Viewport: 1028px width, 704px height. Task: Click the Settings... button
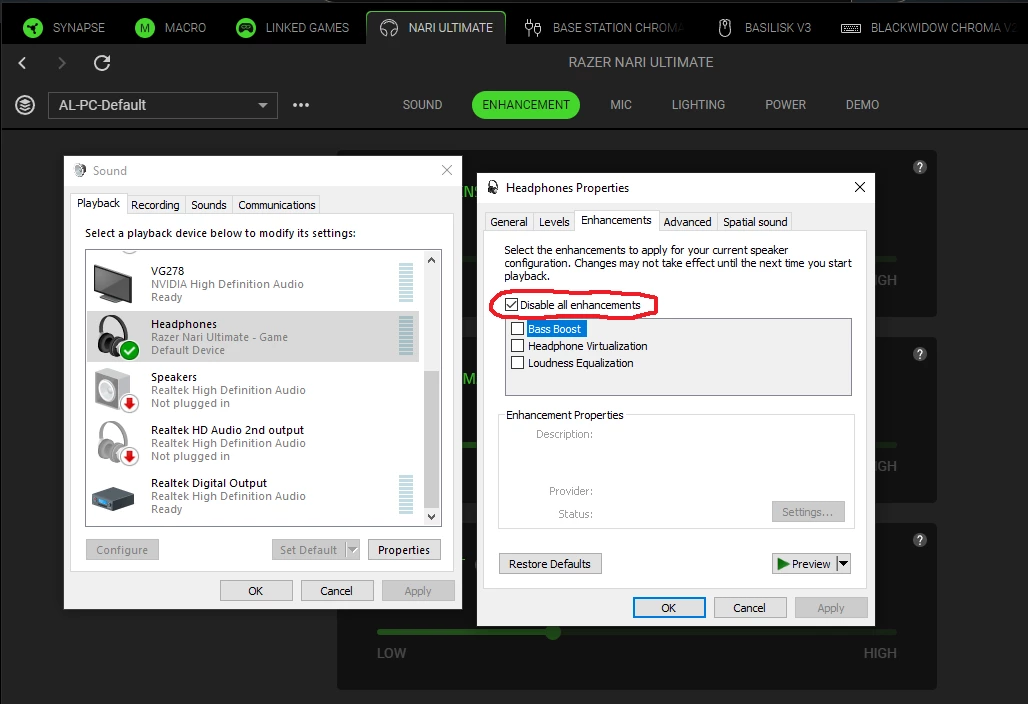click(808, 512)
